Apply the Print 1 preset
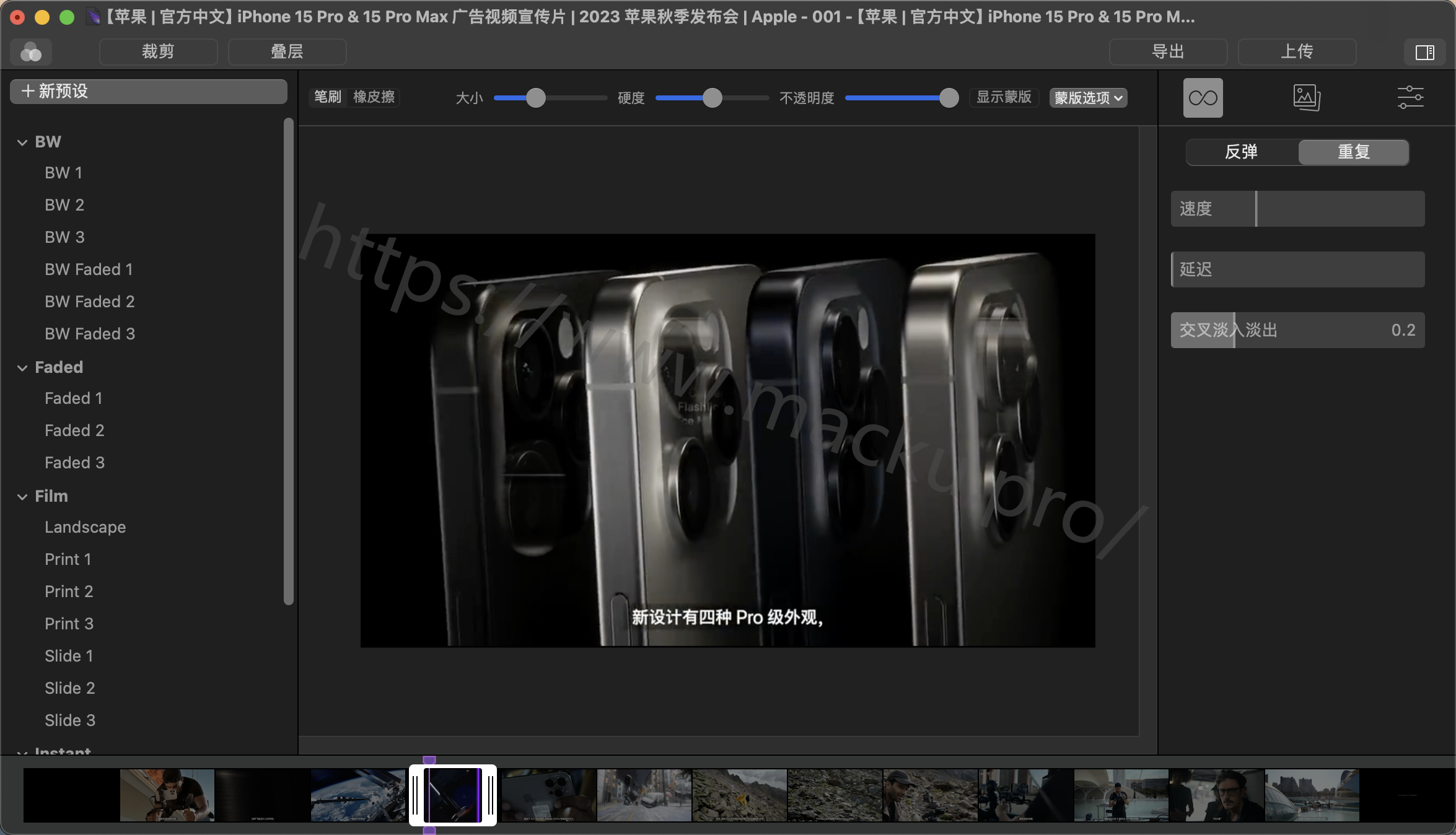1456x835 pixels. (x=68, y=559)
